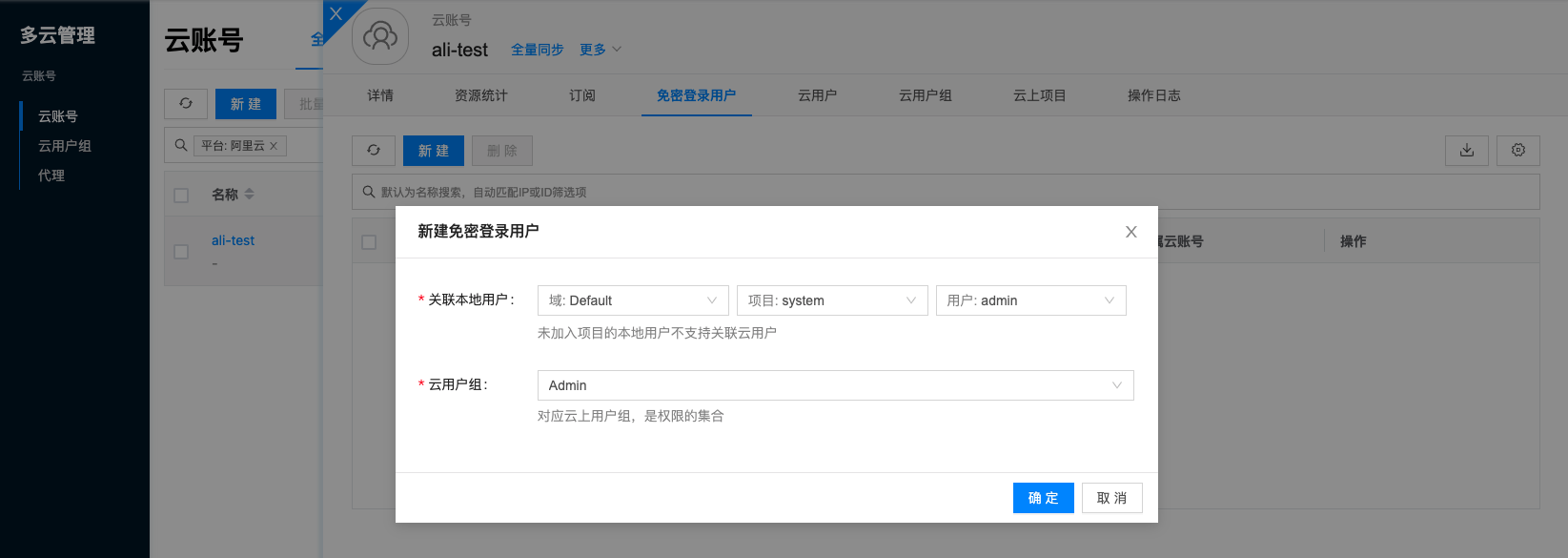Expand the 云用户组 Admin dropdown

(835, 385)
